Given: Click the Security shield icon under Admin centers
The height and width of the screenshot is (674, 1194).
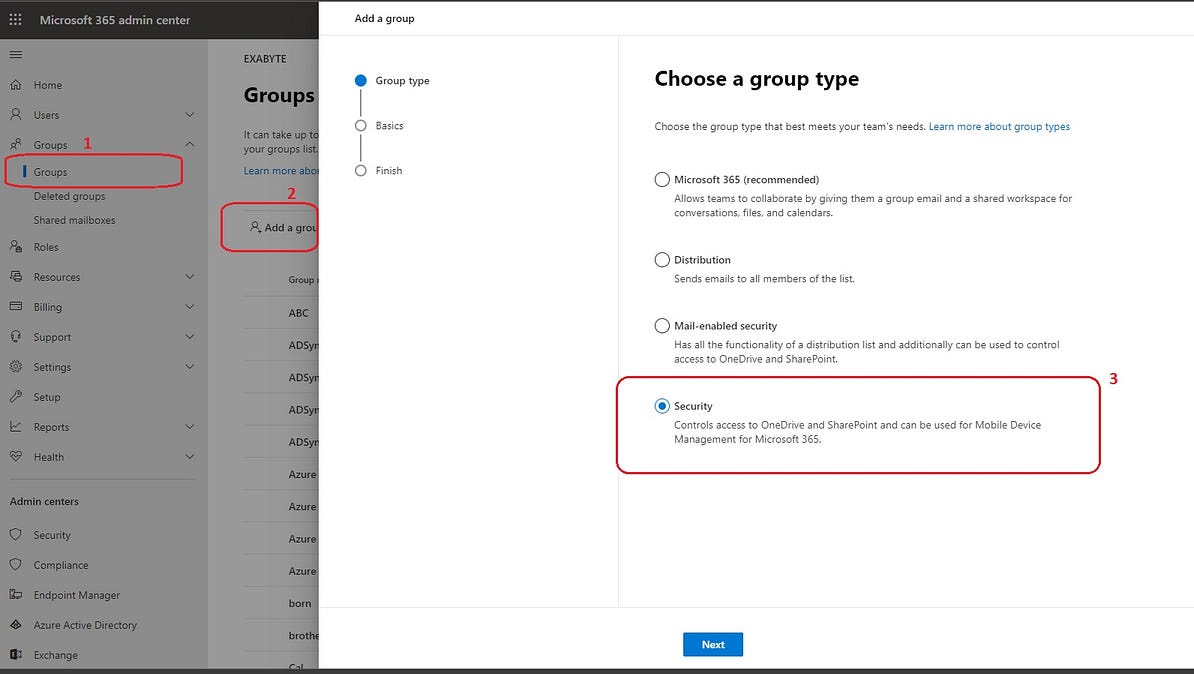Looking at the screenshot, I should click(15, 535).
